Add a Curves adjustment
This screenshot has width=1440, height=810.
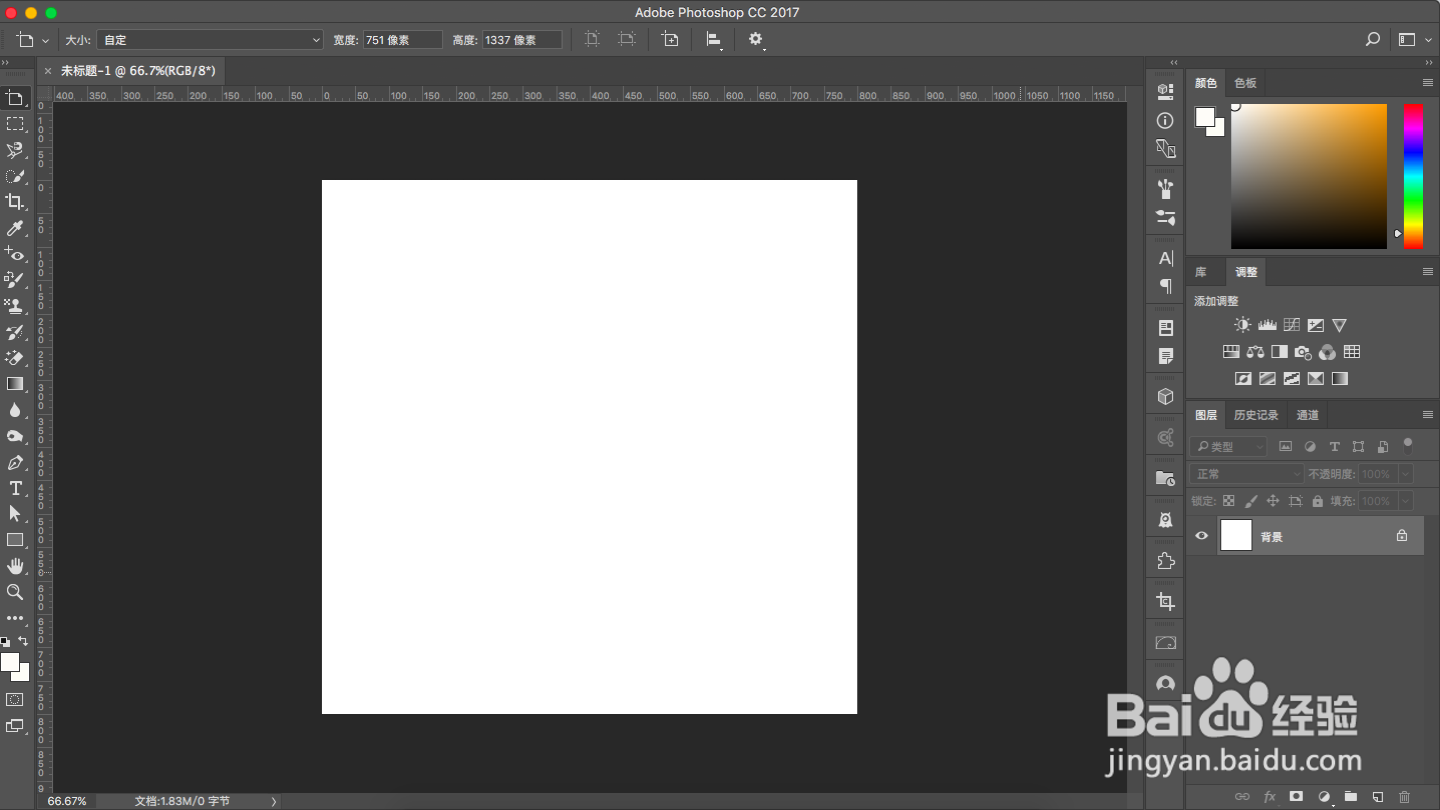[x=1291, y=325]
